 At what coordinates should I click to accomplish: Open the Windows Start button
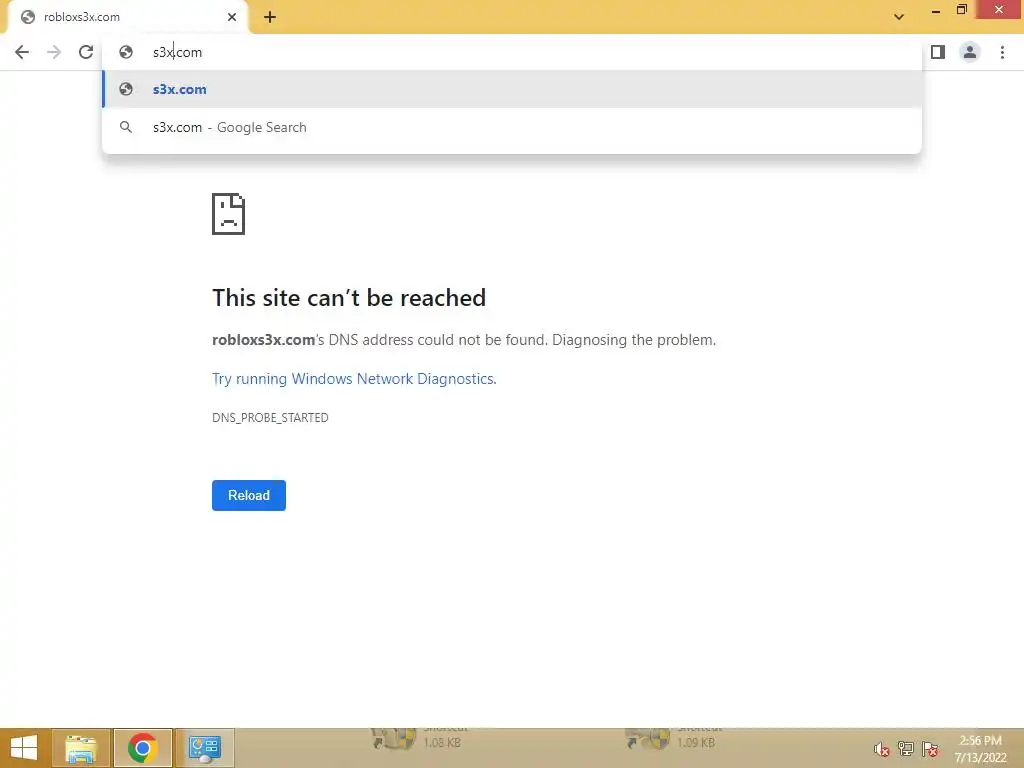point(24,748)
